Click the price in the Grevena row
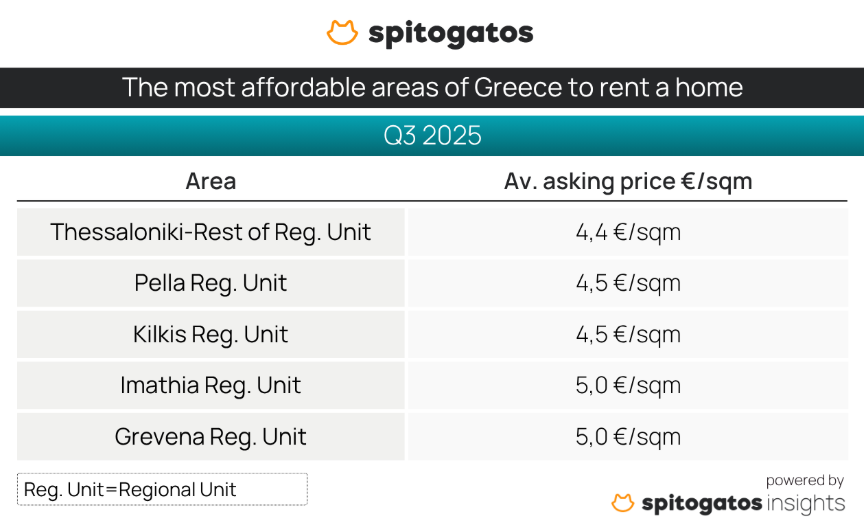Image resolution: width=864 pixels, height=526 pixels. [628, 437]
